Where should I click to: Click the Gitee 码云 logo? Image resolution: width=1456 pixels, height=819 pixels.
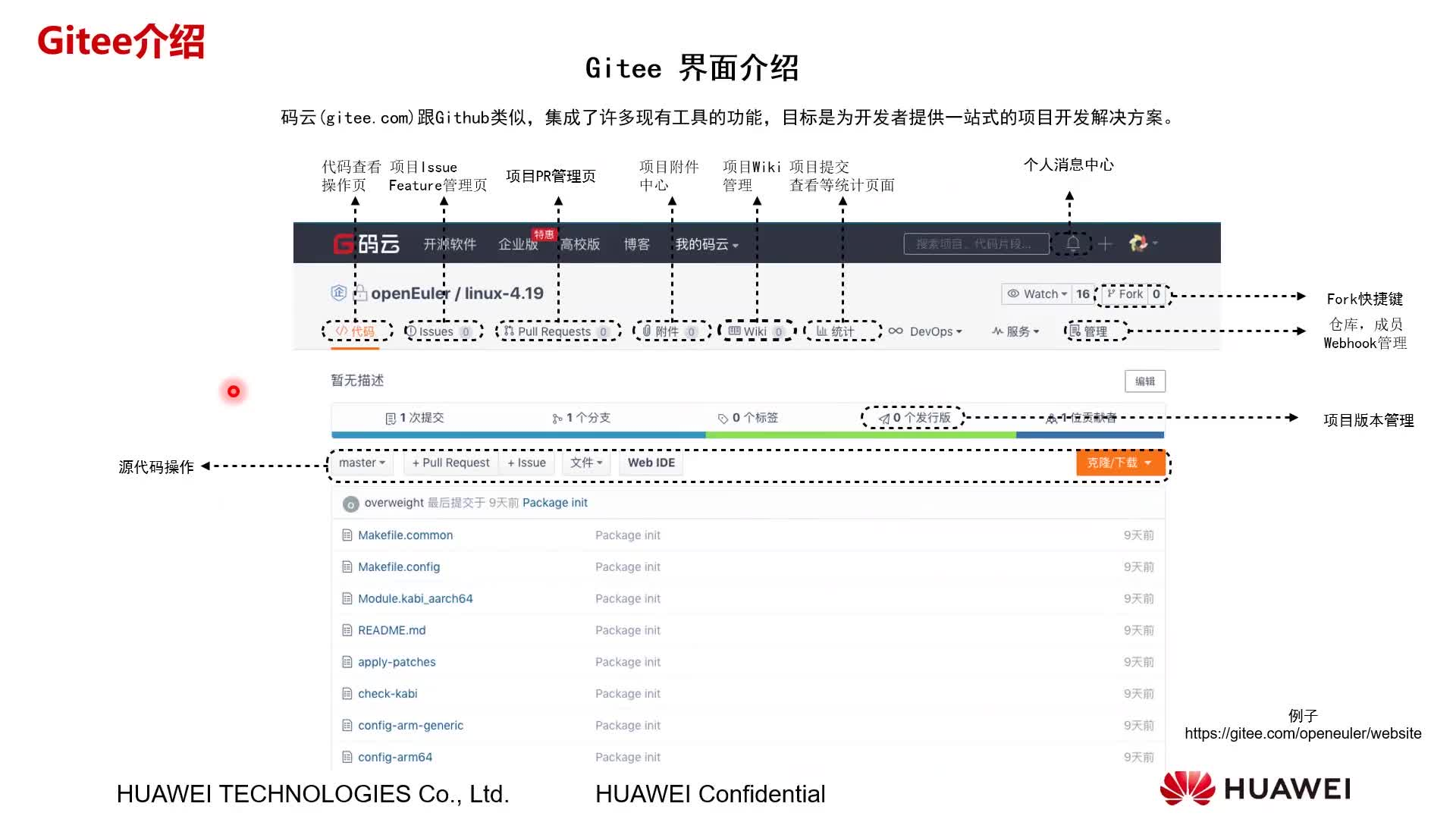coord(367,244)
